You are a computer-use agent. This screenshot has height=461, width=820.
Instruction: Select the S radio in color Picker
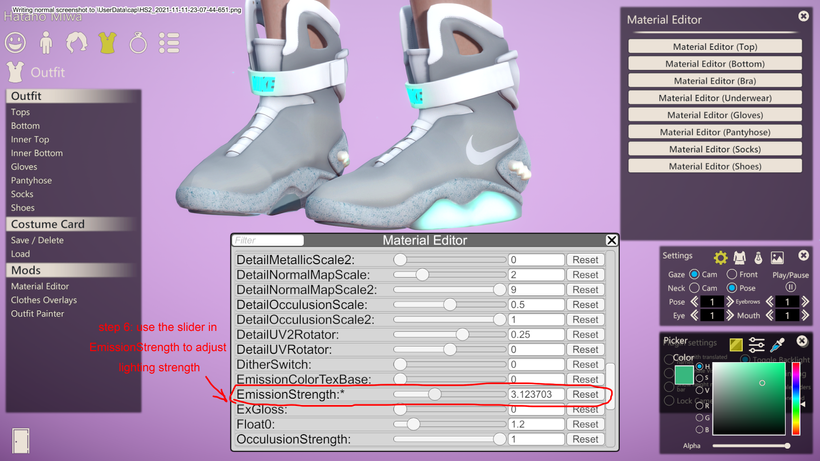tap(700, 377)
